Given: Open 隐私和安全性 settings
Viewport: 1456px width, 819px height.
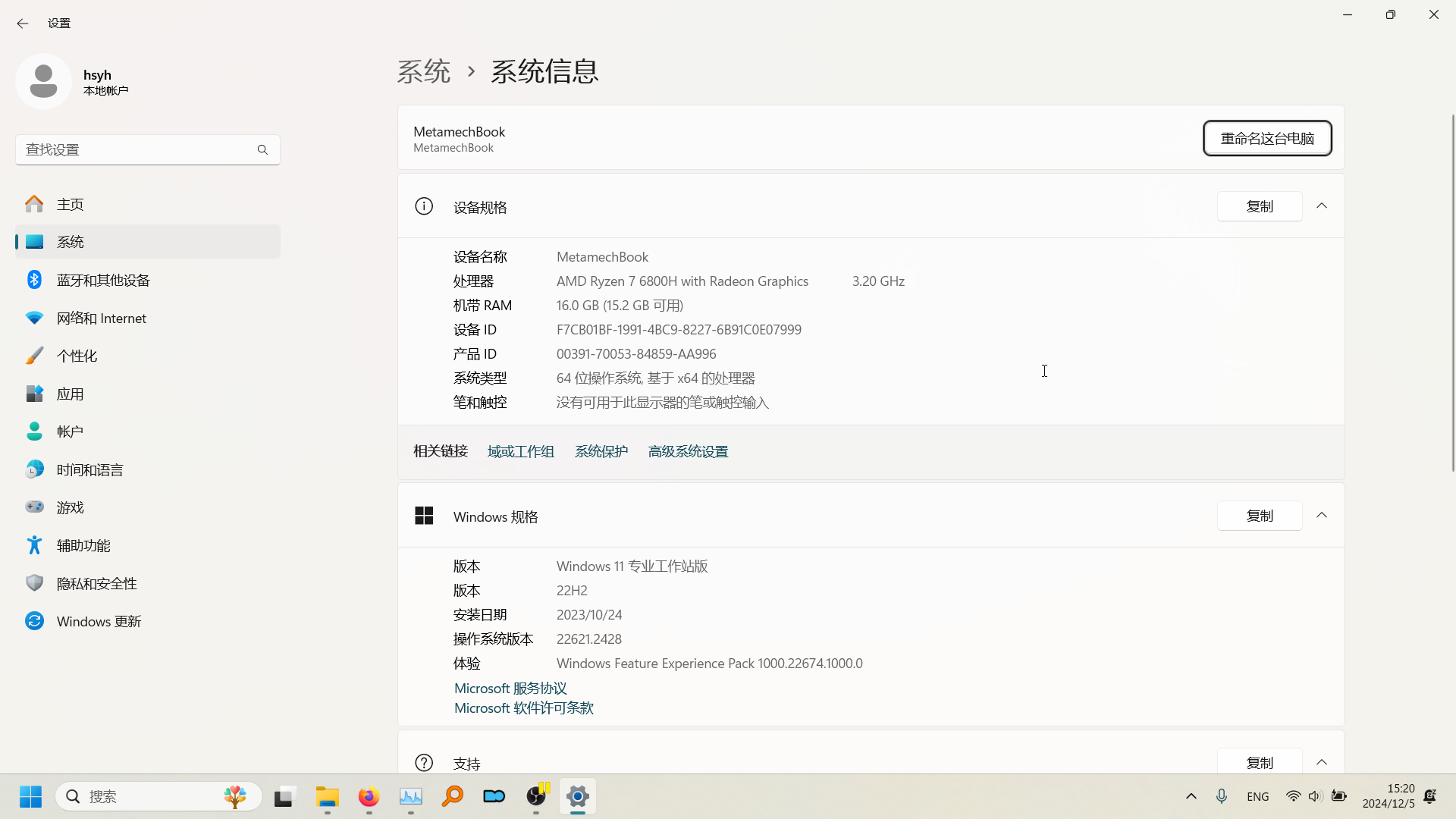Looking at the screenshot, I should (148, 583).
